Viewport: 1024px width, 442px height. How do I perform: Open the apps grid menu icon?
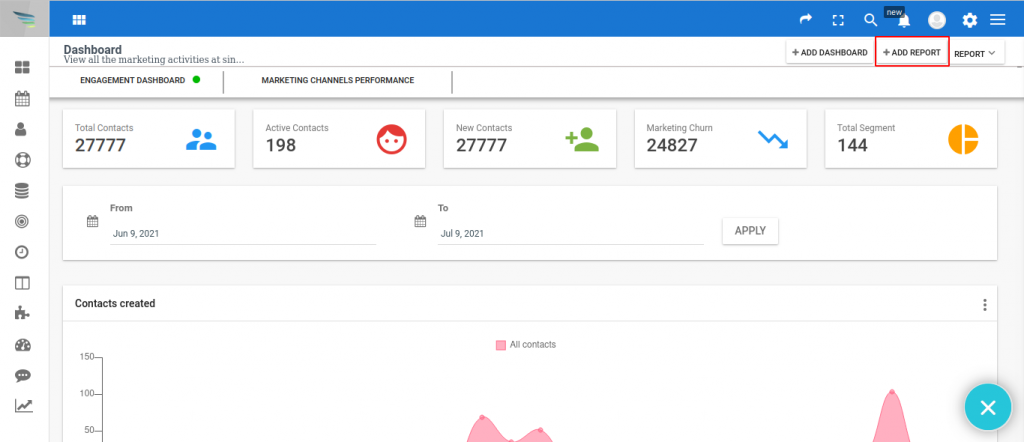[x=79, y=20]
